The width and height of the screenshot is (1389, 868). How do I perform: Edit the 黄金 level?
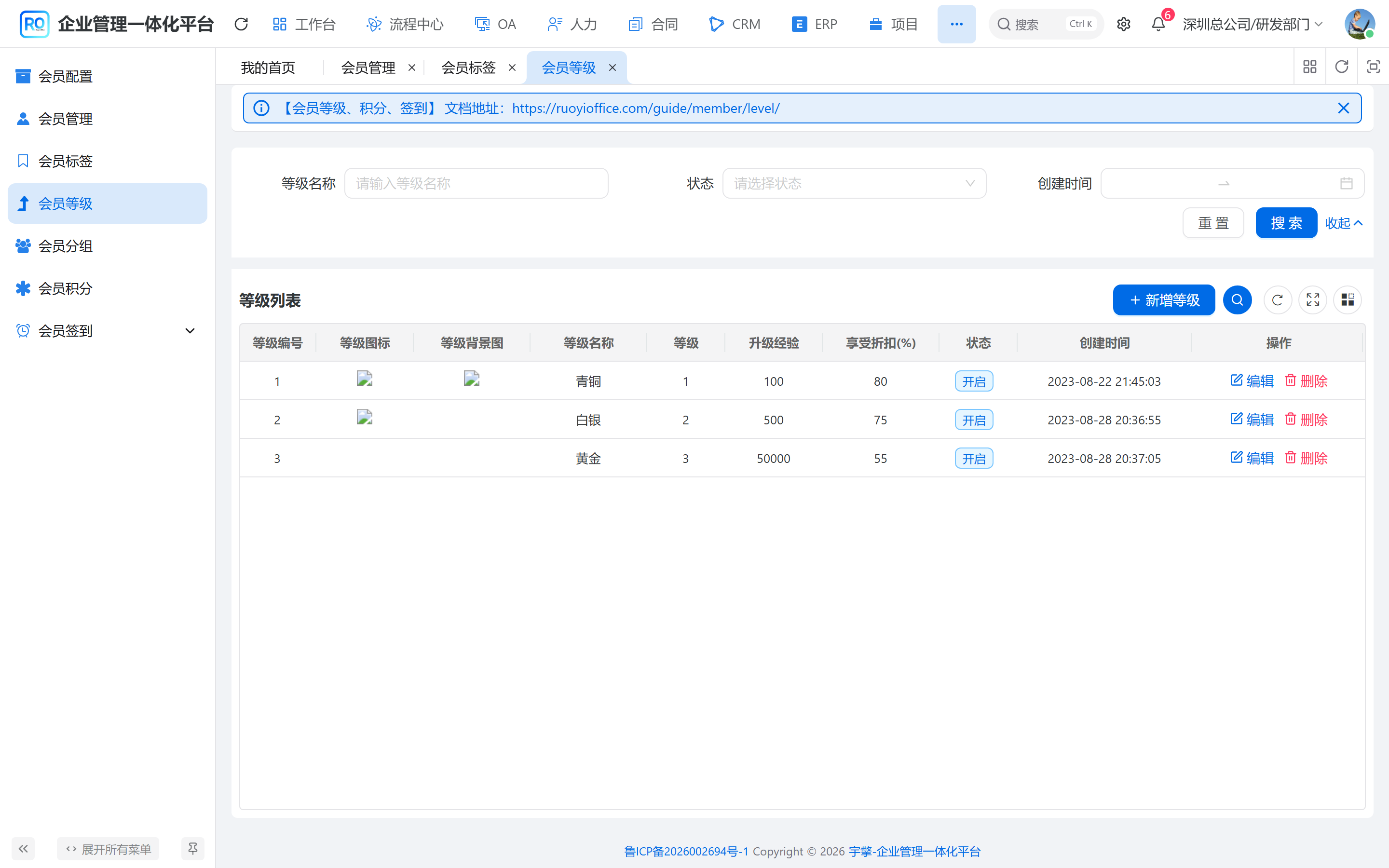coord(1252,458)
